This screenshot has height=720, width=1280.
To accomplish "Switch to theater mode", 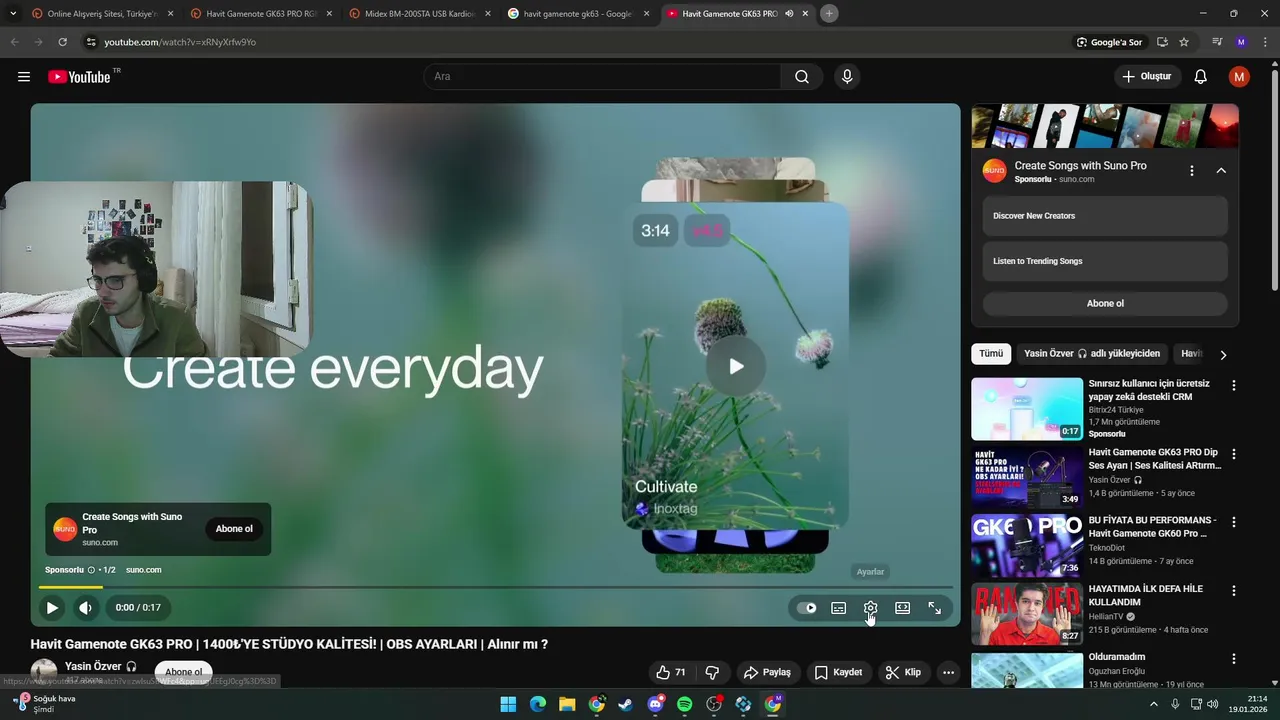I will 903,607.
